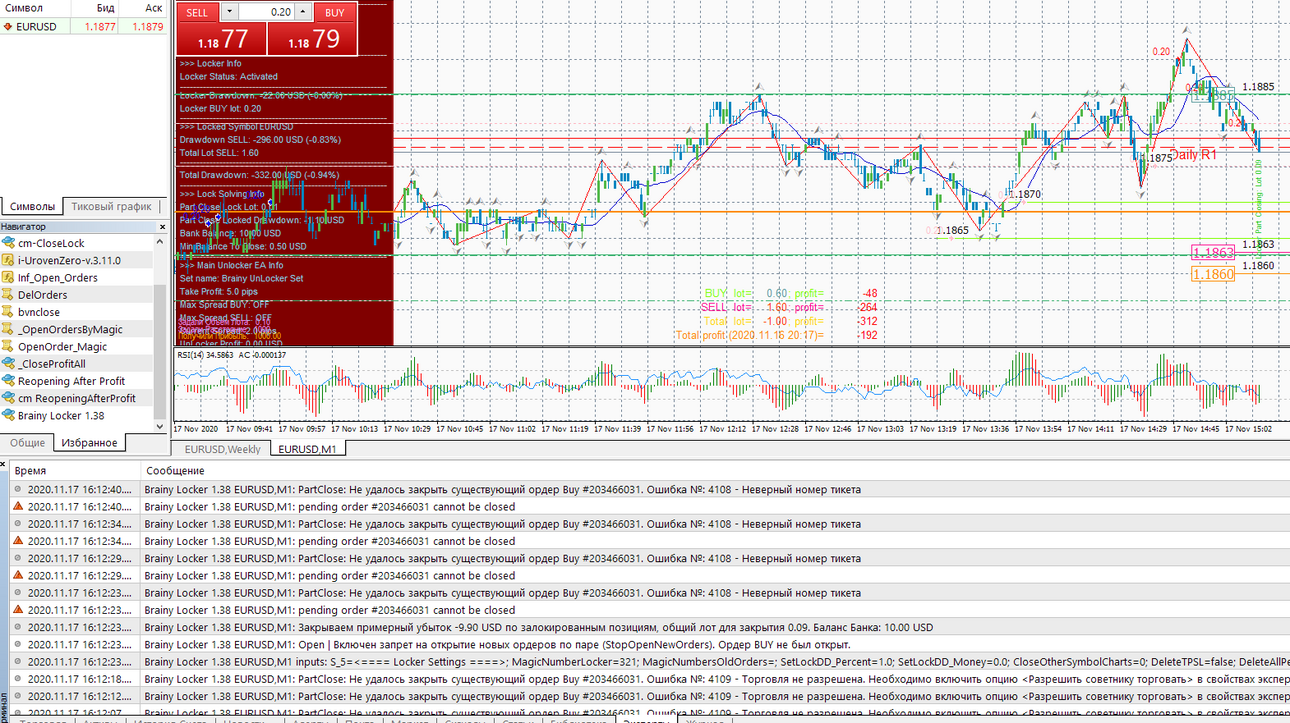Image resolution: width=1290 pixels, height=723 pixels.
Task: Select the 16:12:34 'pending order #203466031' message
Action: click(329, 541)
